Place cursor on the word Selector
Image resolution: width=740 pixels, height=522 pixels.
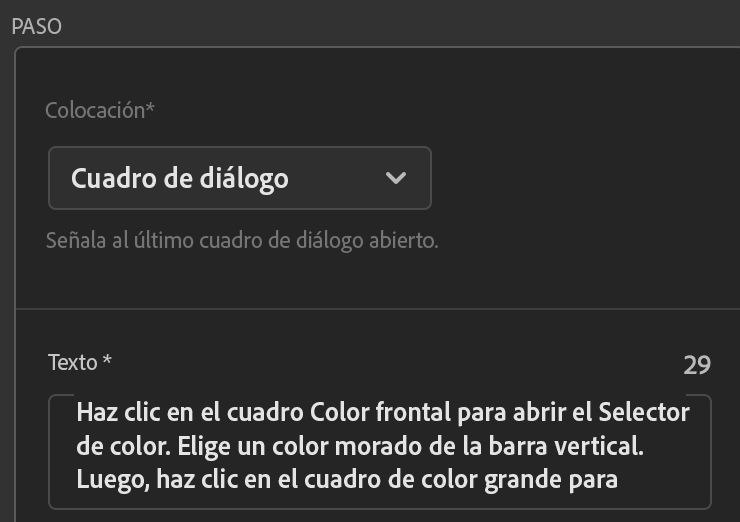coord(648,411)
